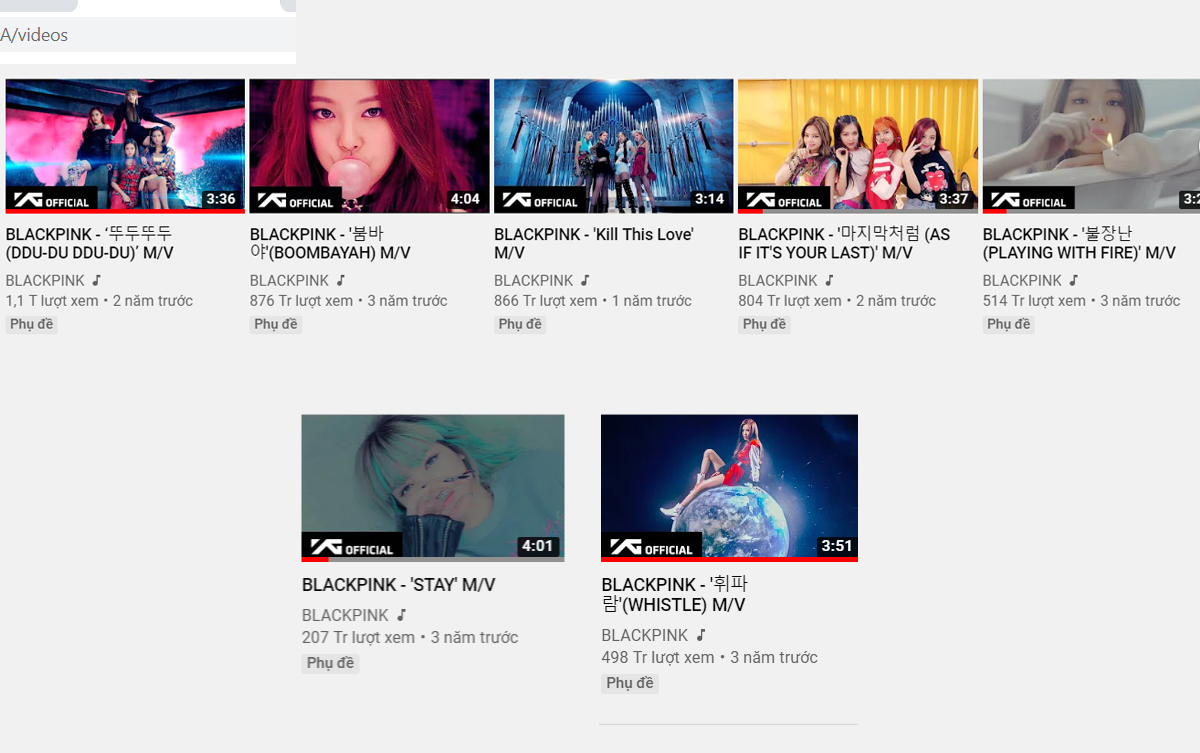
Task: Open the AS IF IT'S YOUR LAST title link
Action: 844,244
